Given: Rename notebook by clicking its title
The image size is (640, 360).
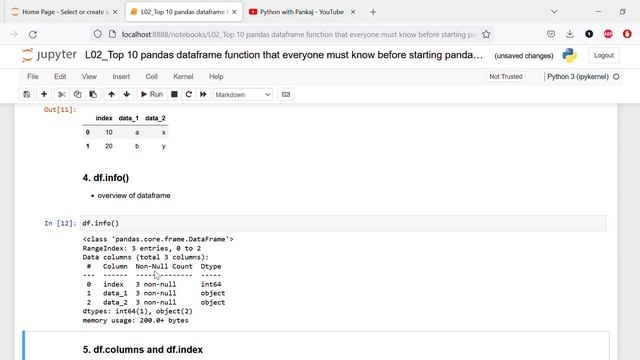Looking at the screenshot, I should coord(284,55).
